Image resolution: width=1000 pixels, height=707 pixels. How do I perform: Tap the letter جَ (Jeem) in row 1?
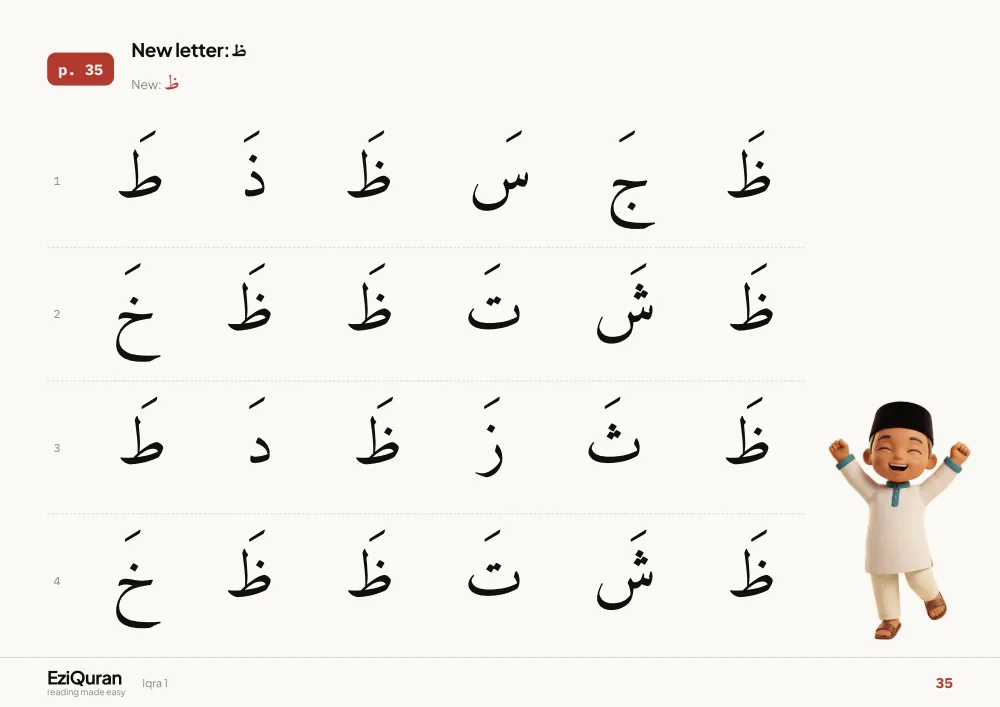[631, 180]
